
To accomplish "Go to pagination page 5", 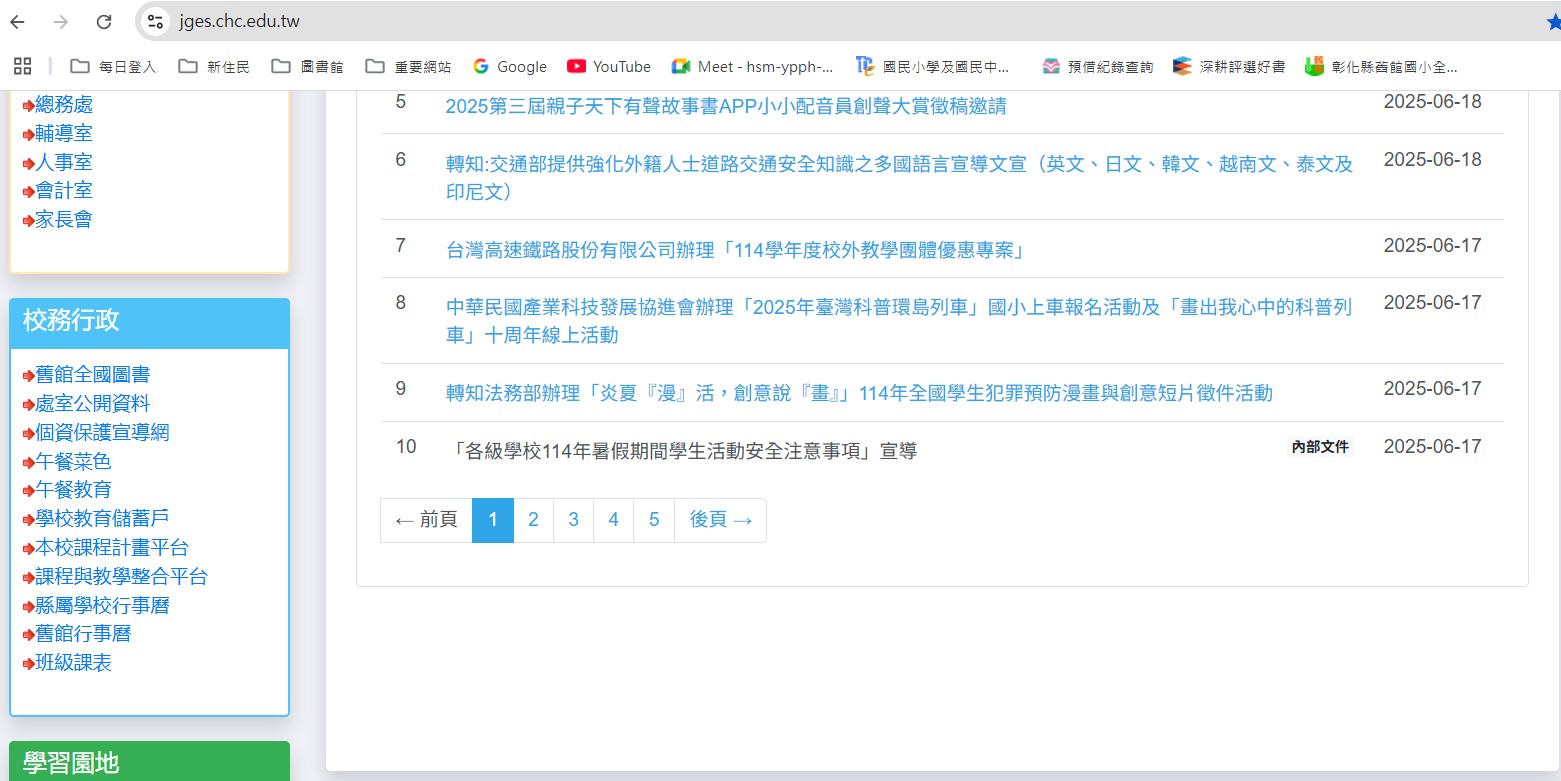I will [x=654, y=520].
